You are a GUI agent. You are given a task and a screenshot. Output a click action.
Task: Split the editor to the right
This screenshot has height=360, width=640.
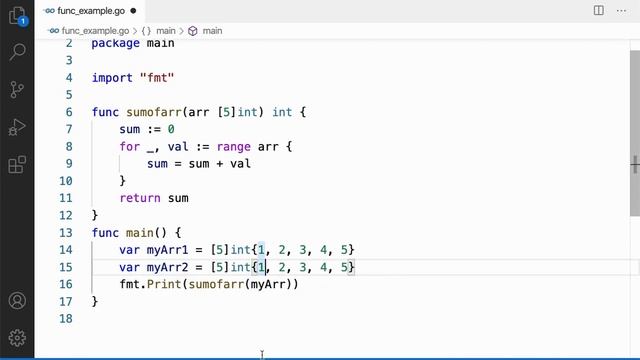pos(598,11)
